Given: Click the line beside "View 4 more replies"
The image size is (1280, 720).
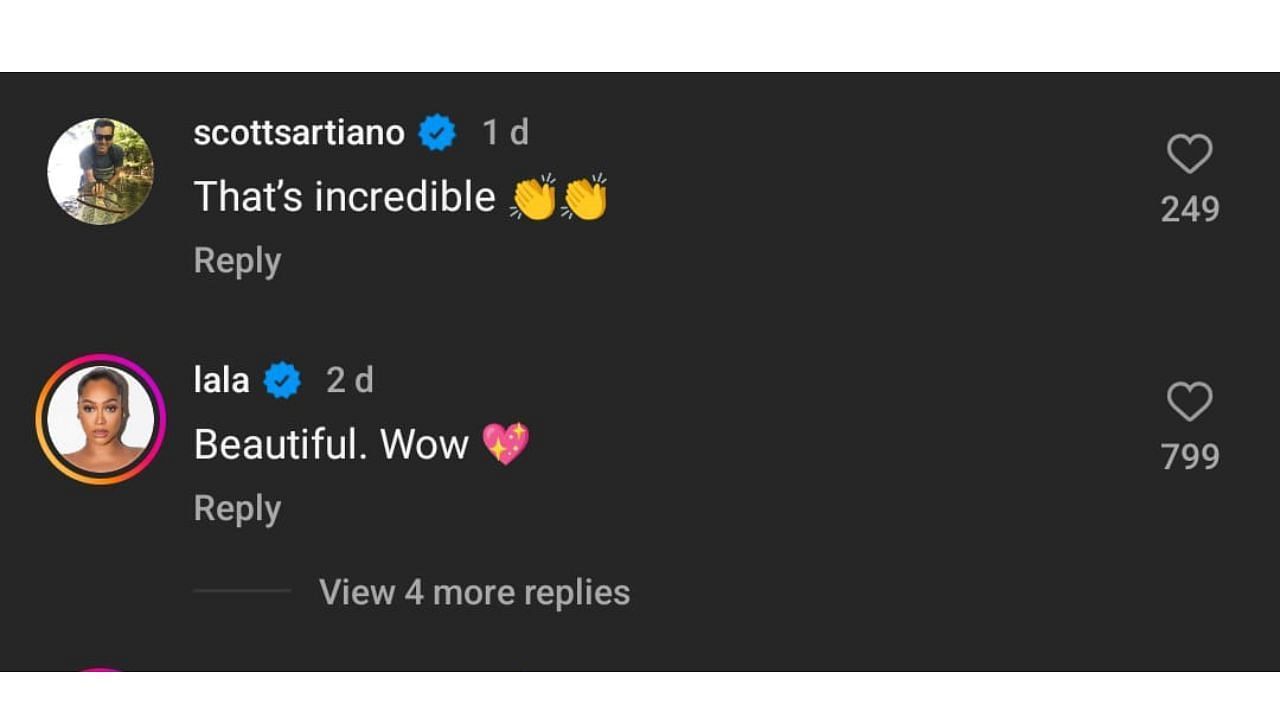Looking at the screenshot, I should pyautogui.click(x=242, y=591).
